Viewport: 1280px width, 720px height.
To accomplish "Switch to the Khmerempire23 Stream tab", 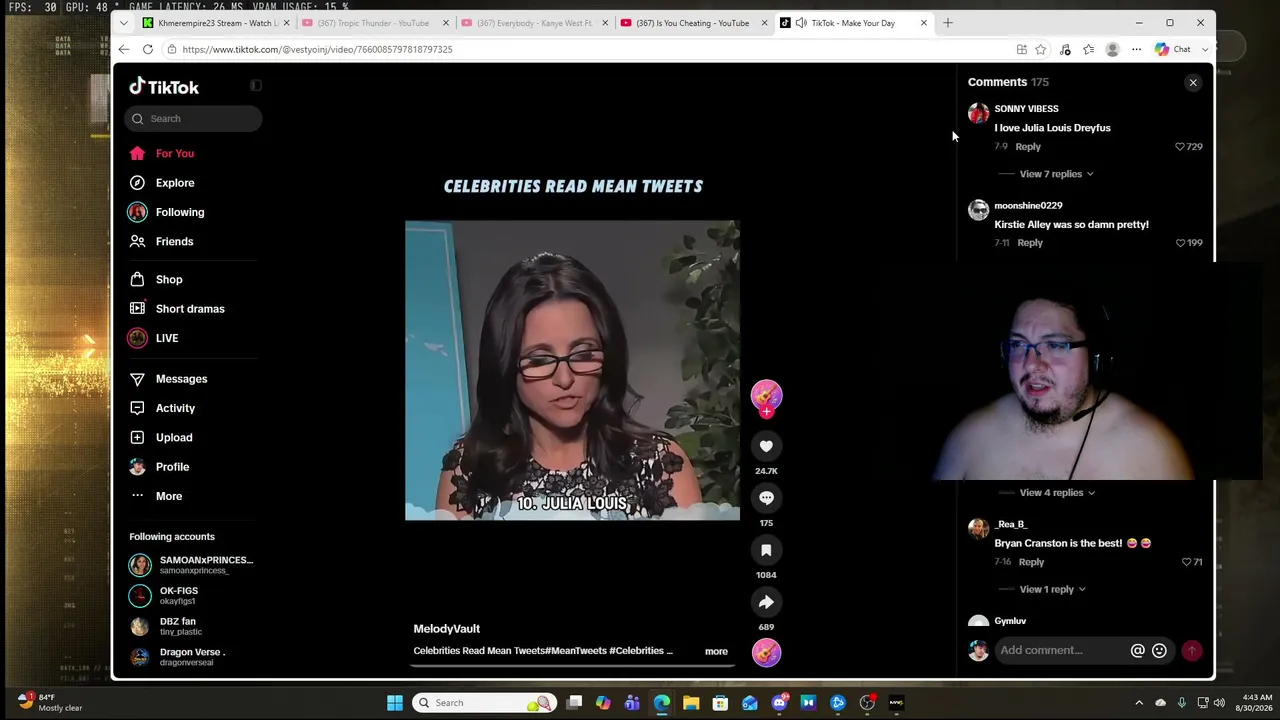I will tap(215, 23).
